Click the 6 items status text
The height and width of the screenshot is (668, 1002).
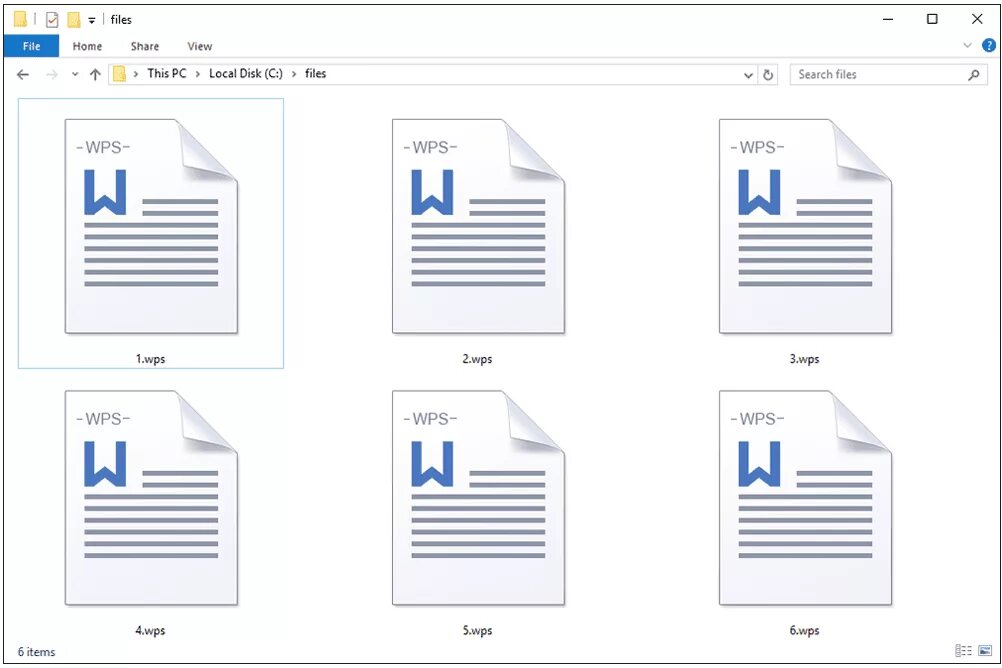(x=36, y=652)
